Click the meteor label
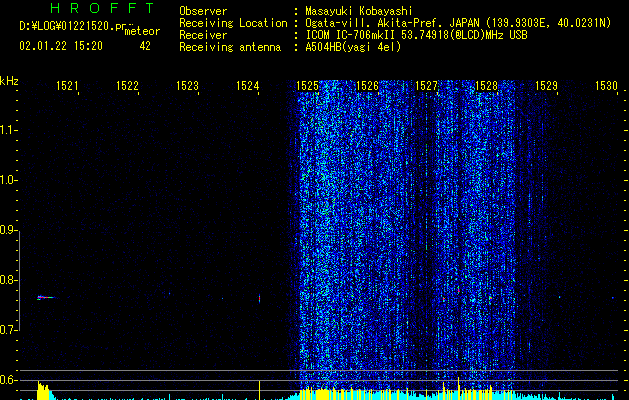The width and height of the screenshot is (629, 400). (x=142, y=31)
